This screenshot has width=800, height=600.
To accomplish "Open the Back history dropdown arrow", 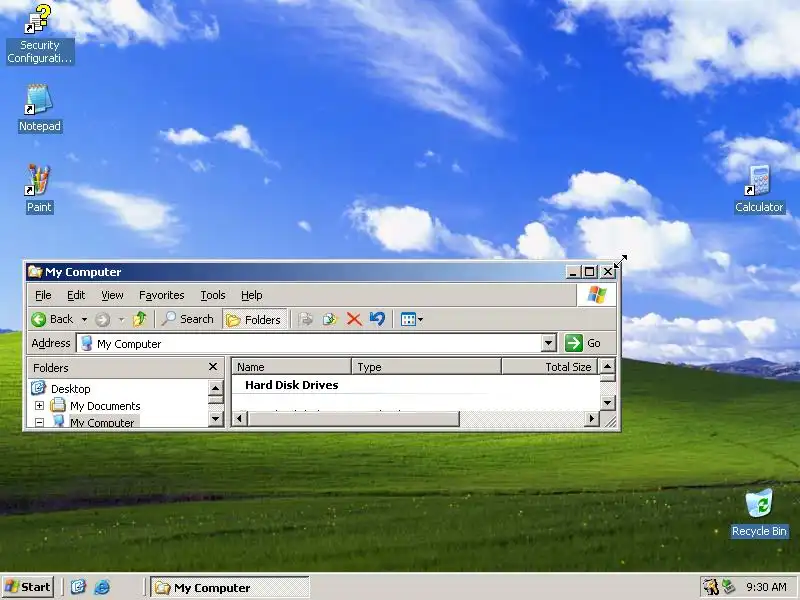I will [84, 319].
